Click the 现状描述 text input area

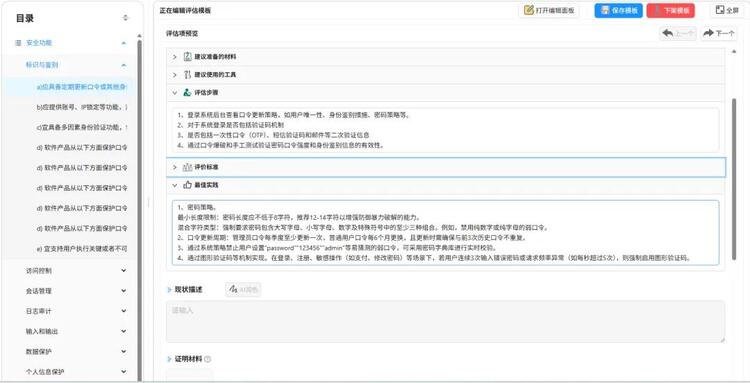445,321
